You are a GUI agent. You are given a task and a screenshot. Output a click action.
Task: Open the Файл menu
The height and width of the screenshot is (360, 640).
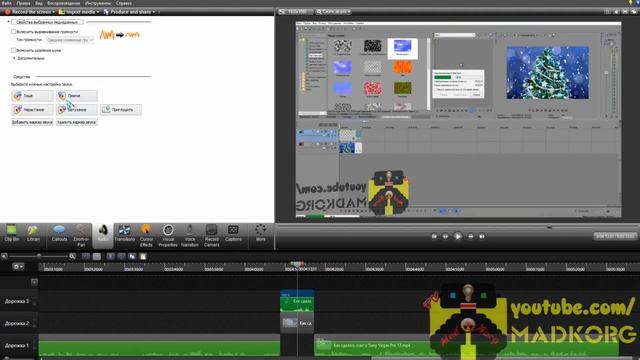6,3
